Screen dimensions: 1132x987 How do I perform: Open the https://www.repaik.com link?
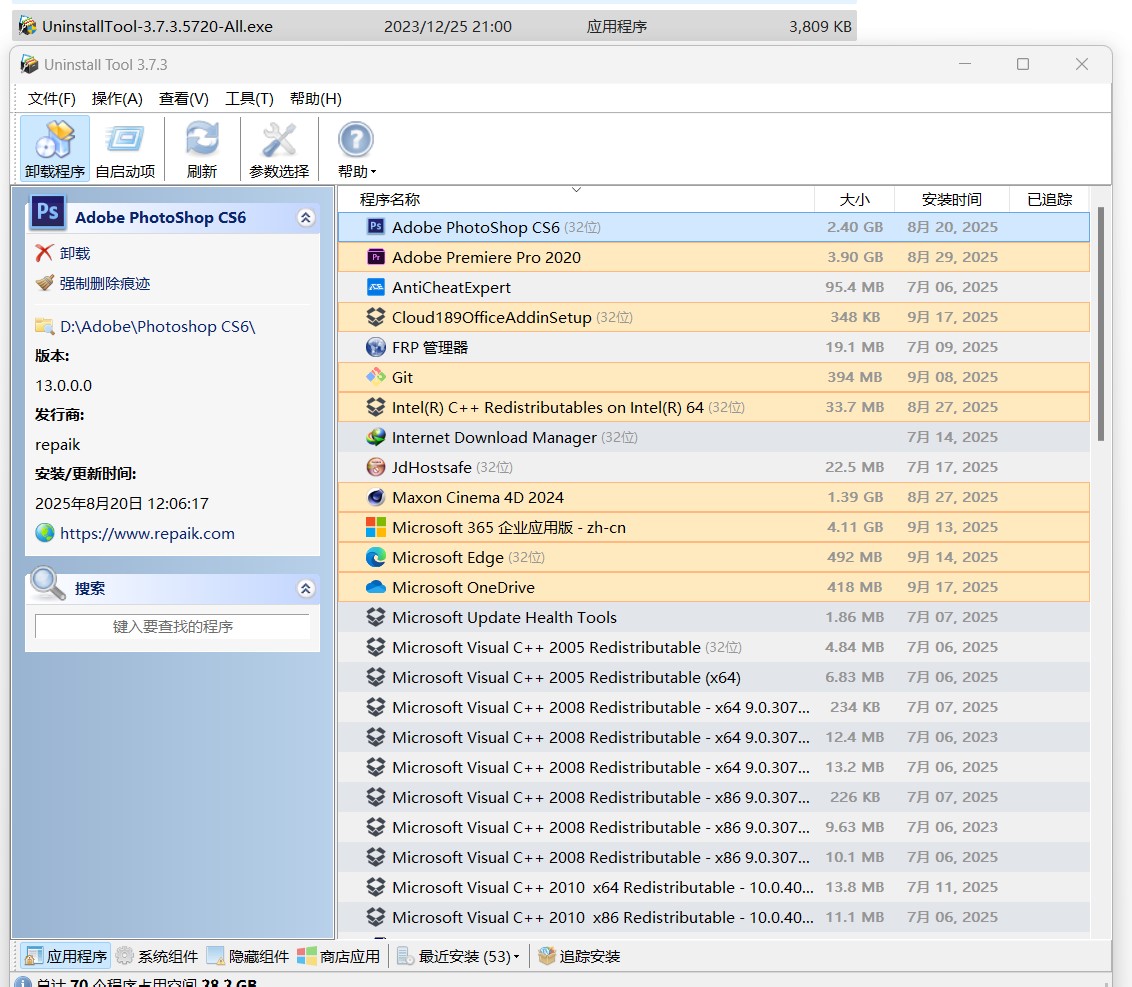click(147, 533)
